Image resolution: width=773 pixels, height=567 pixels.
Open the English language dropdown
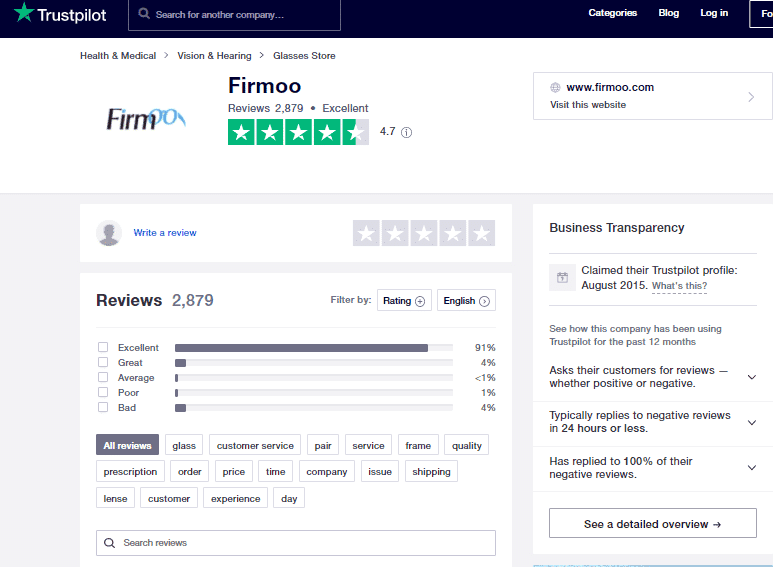coord(466,301)
